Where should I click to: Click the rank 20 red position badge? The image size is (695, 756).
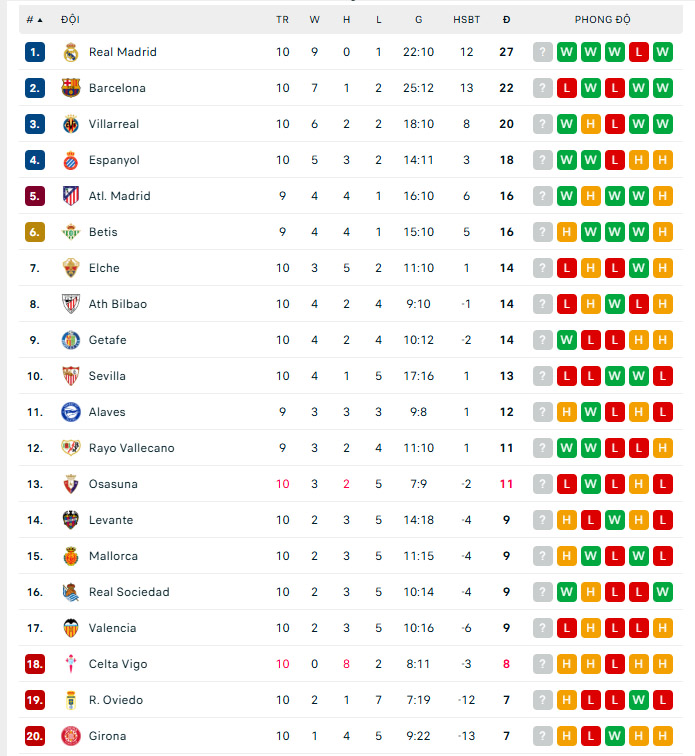35,736
